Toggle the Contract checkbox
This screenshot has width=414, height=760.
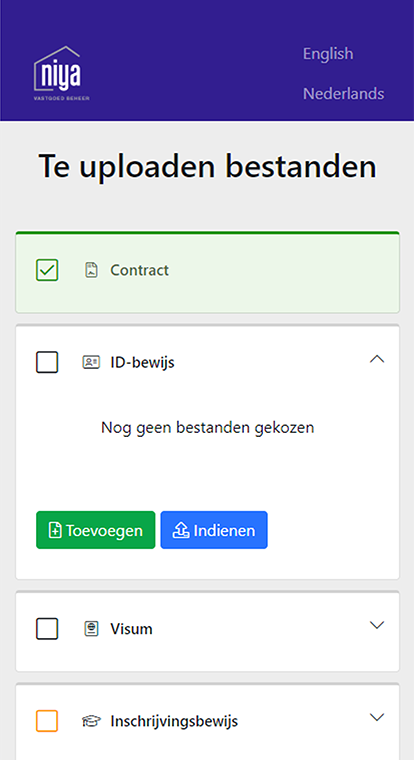pyautogui.click(x=47, y=270)
